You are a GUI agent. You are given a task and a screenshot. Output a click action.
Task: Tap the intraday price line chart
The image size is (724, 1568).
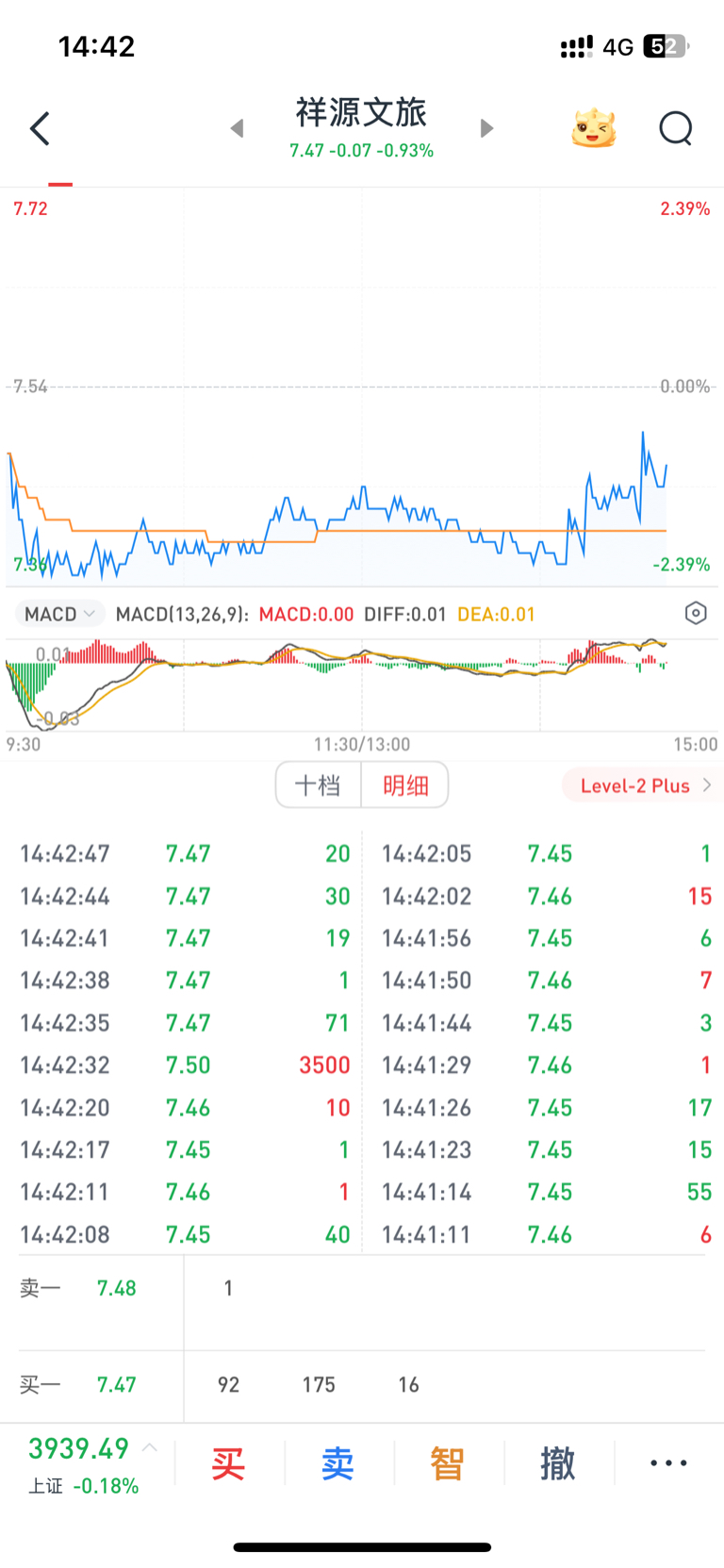[x=362, y=387]
